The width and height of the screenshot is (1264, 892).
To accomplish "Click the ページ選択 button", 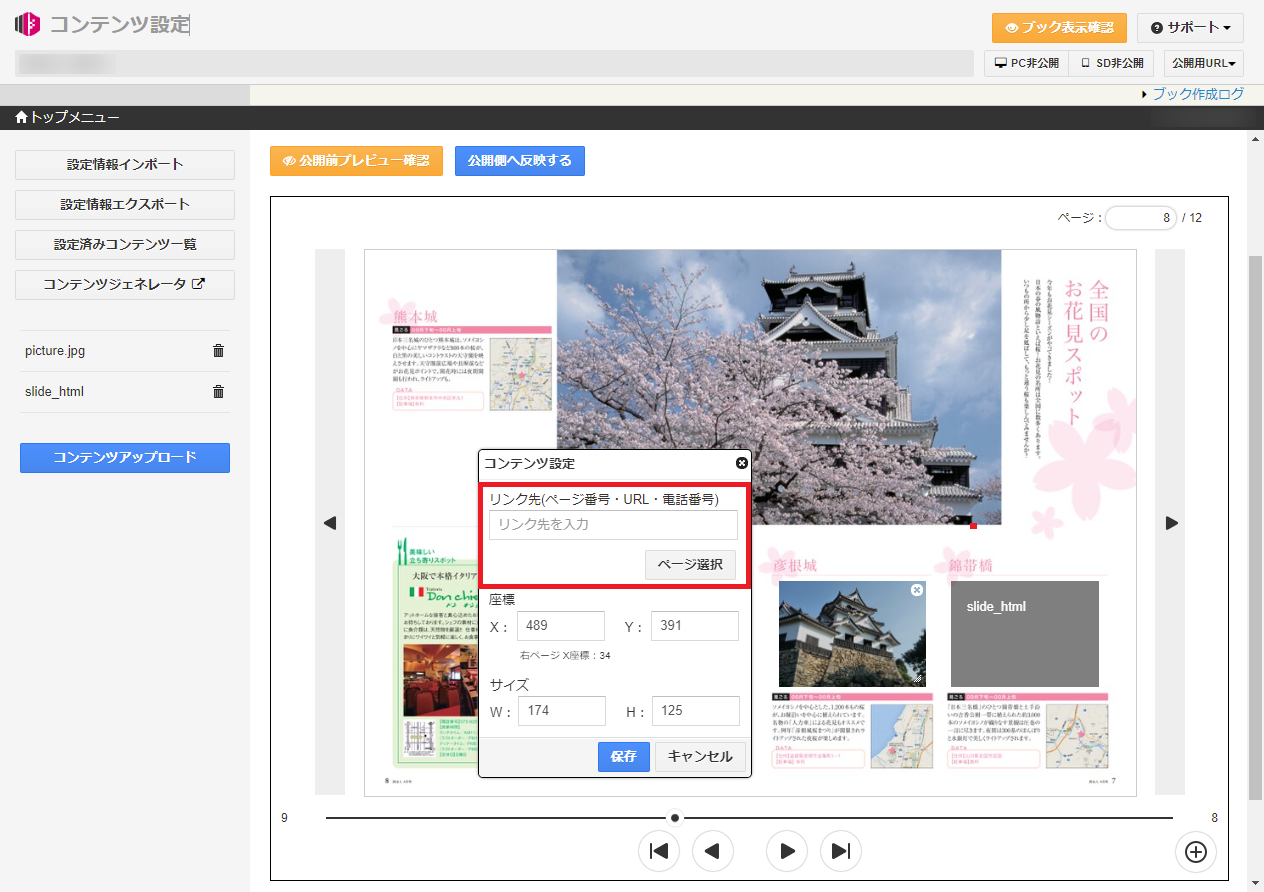I will (690, 565).
